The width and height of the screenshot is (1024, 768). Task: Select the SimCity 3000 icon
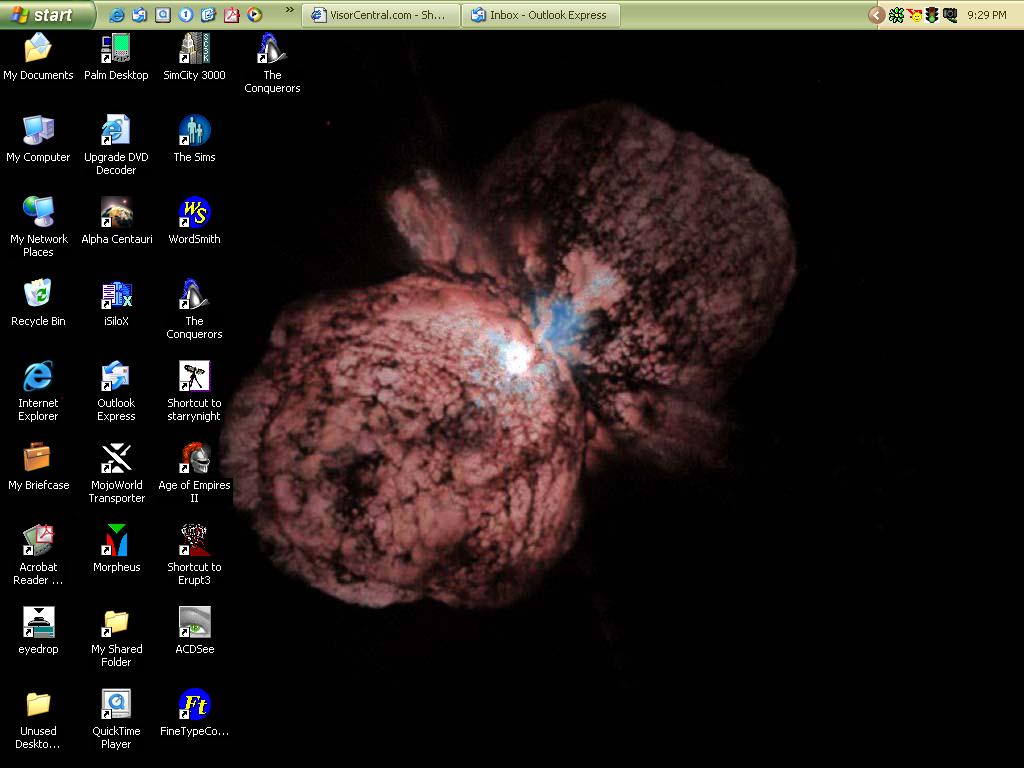pos(194,49)
